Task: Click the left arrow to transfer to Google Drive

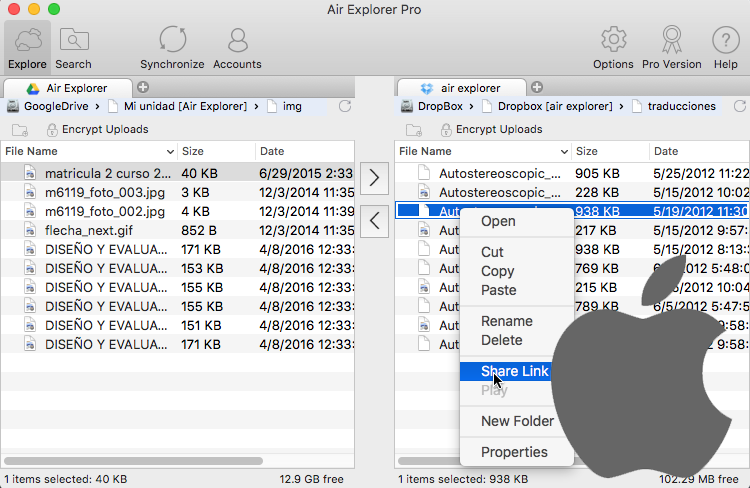Action: point(374,221)
